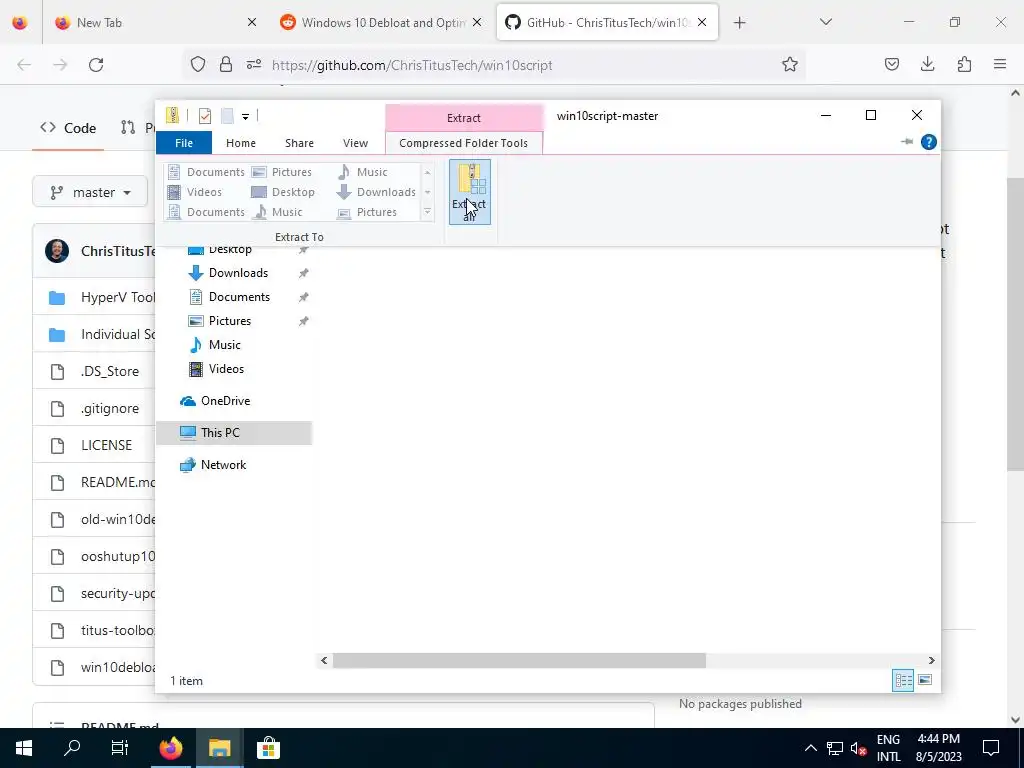
Task: Click the Explorer Help question mark icon
Action: click(929, 142)
